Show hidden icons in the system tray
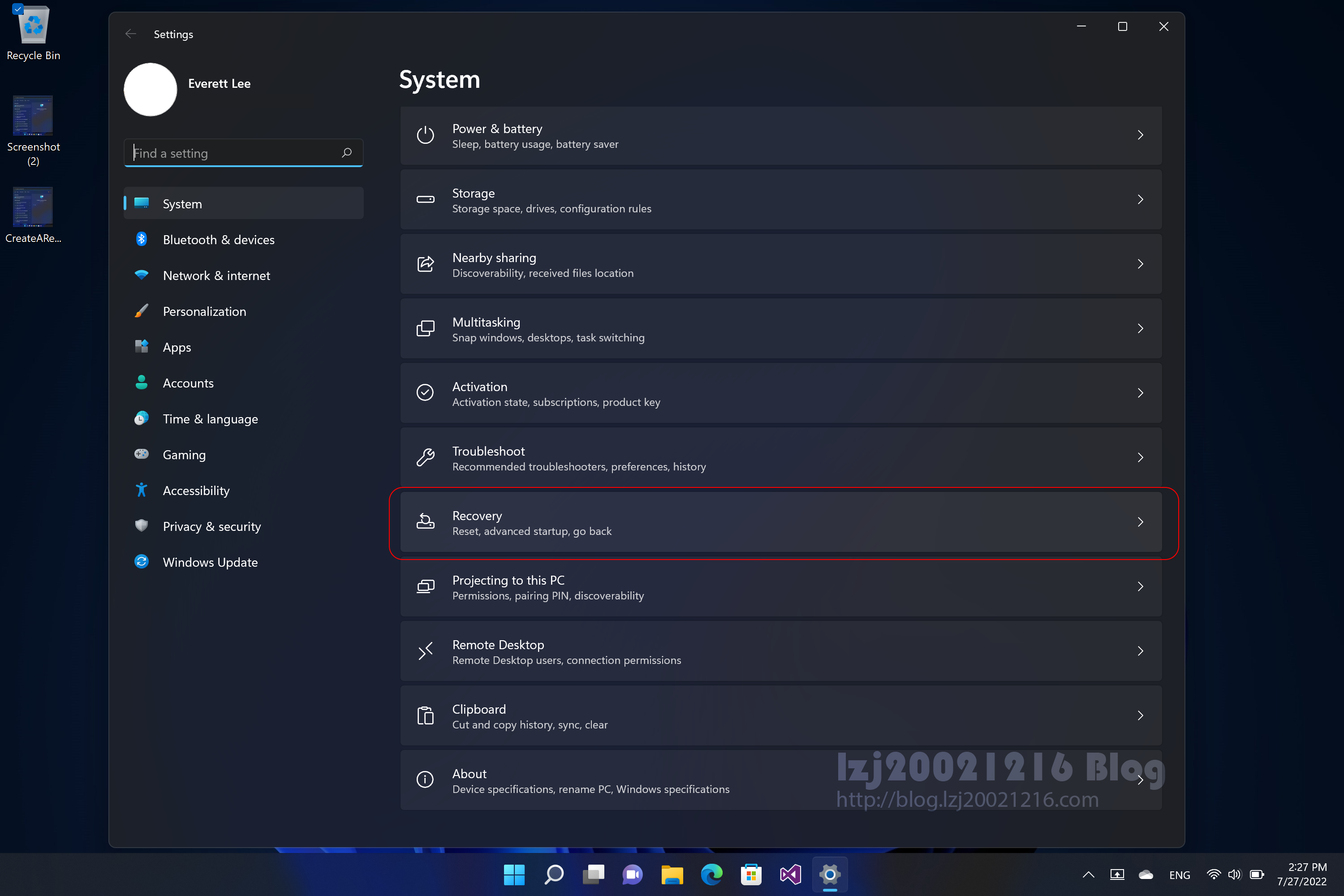The height and width of the screenshot is (896, 1344). pyautogui.click(x=1088, y=874)
